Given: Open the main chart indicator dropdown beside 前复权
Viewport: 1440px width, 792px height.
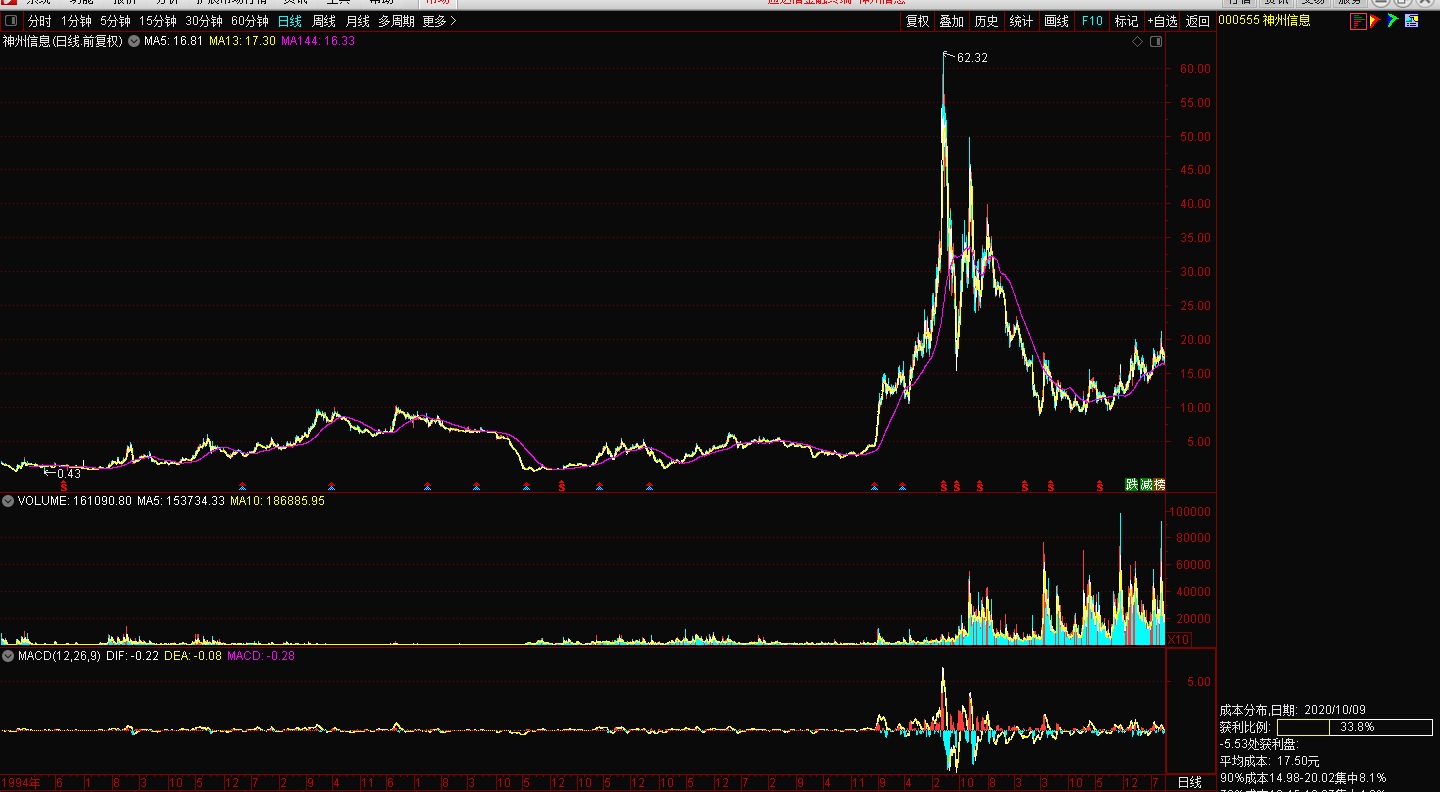Looking at the screenshot, I should click(x=134, y=42).
